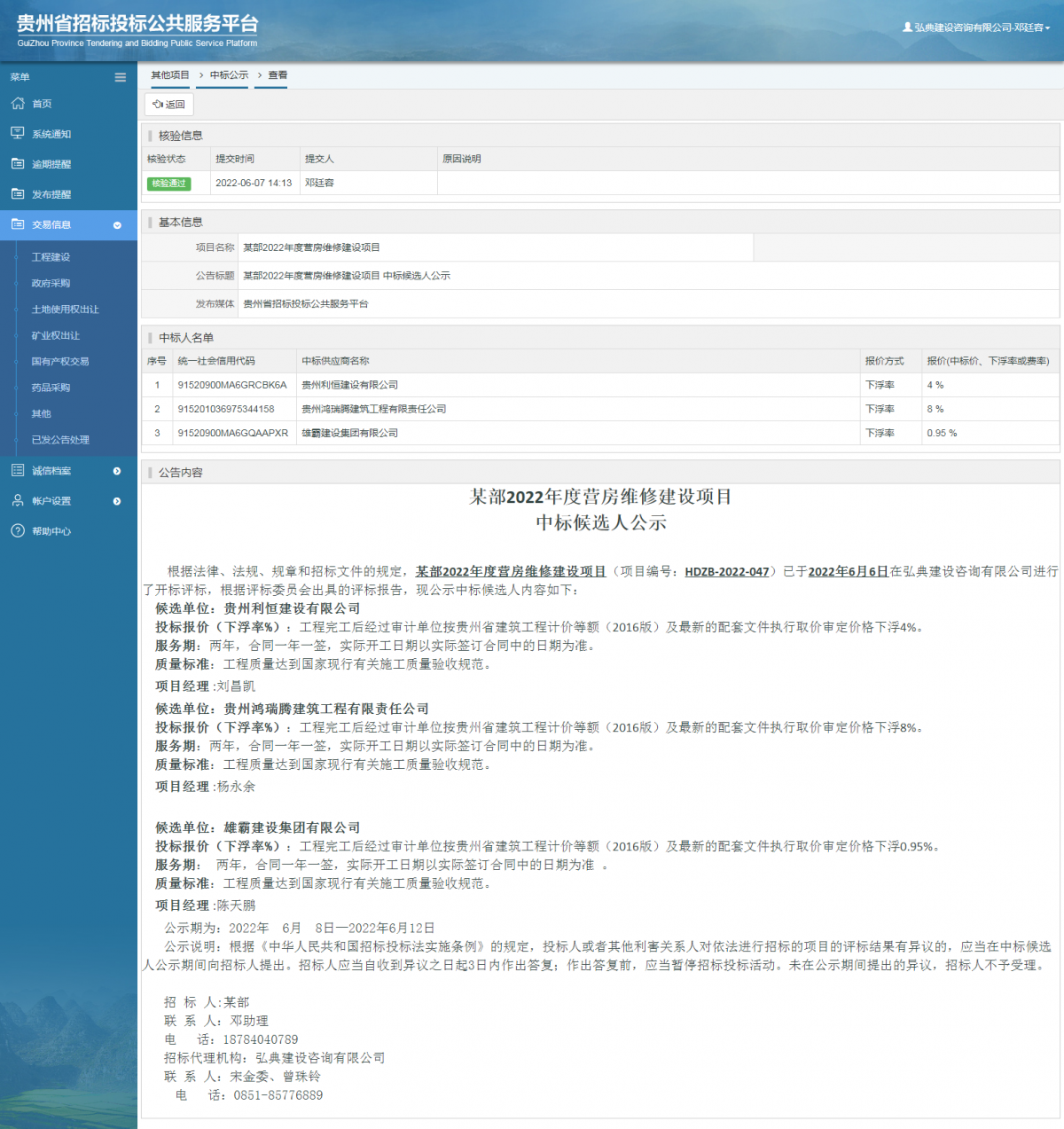
Task: Expand the 诚信档案 menu arrow
Action: tap(117, 471)
